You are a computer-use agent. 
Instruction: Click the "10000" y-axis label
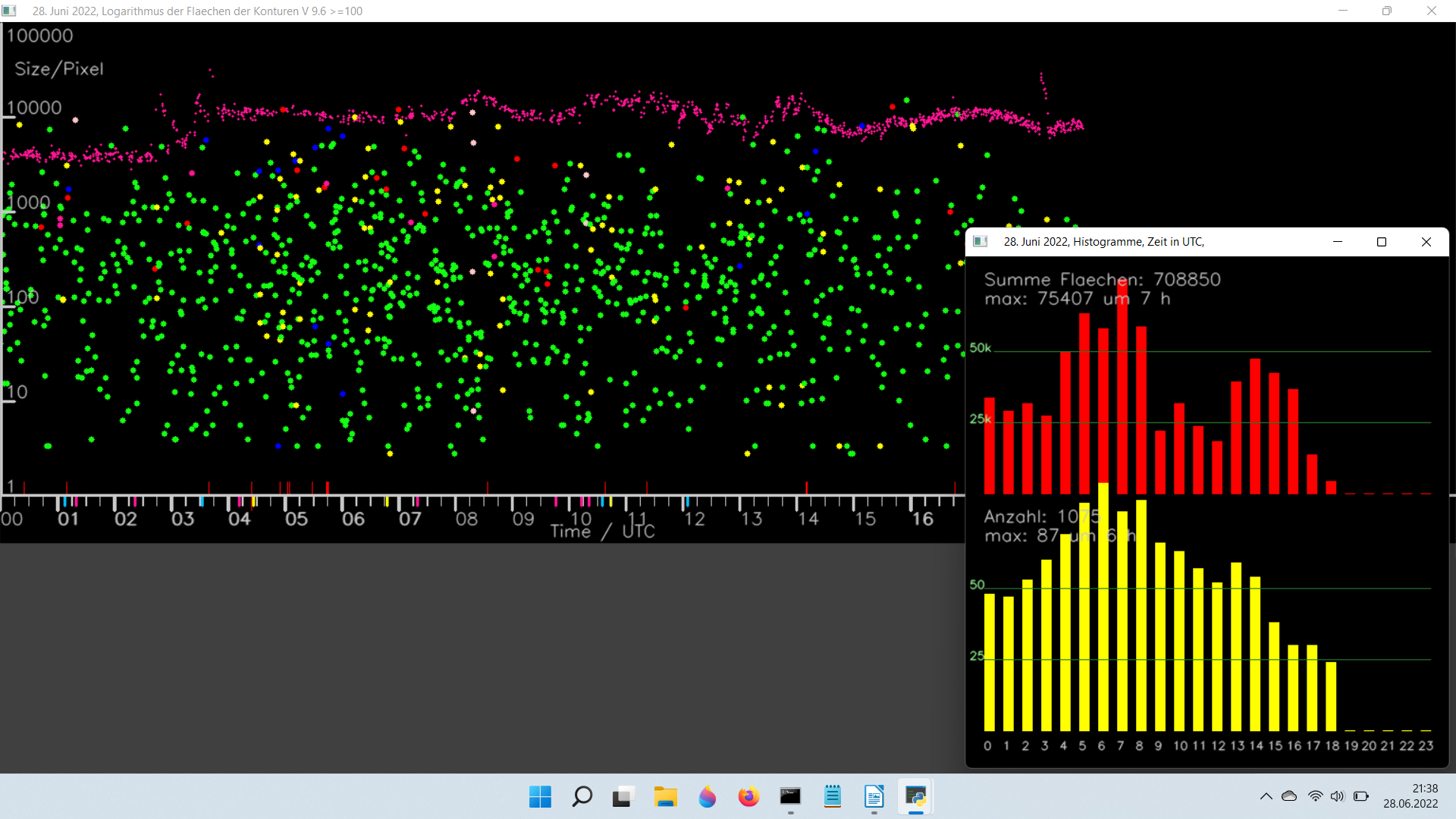[x=34, y=108]
